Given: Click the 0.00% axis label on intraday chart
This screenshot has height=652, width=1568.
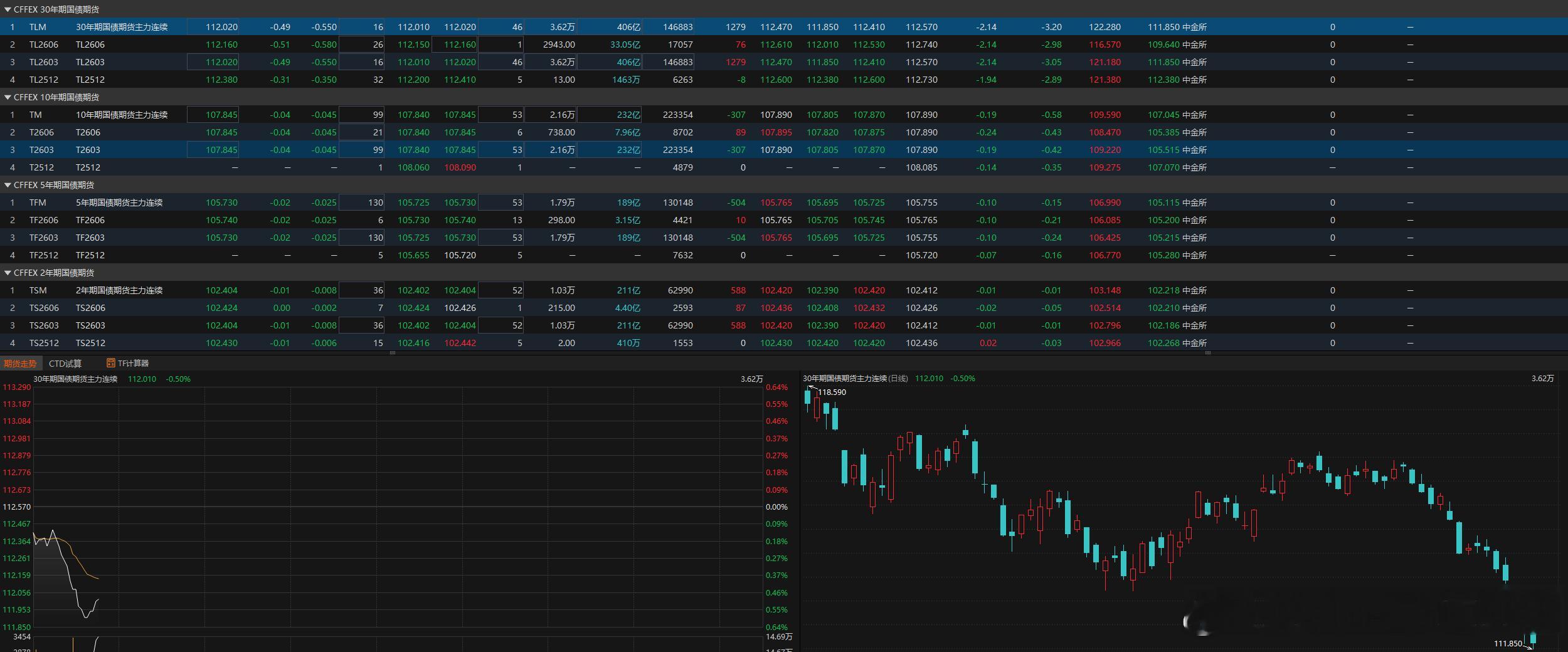Looking at the screenshot, I should 776,507.
